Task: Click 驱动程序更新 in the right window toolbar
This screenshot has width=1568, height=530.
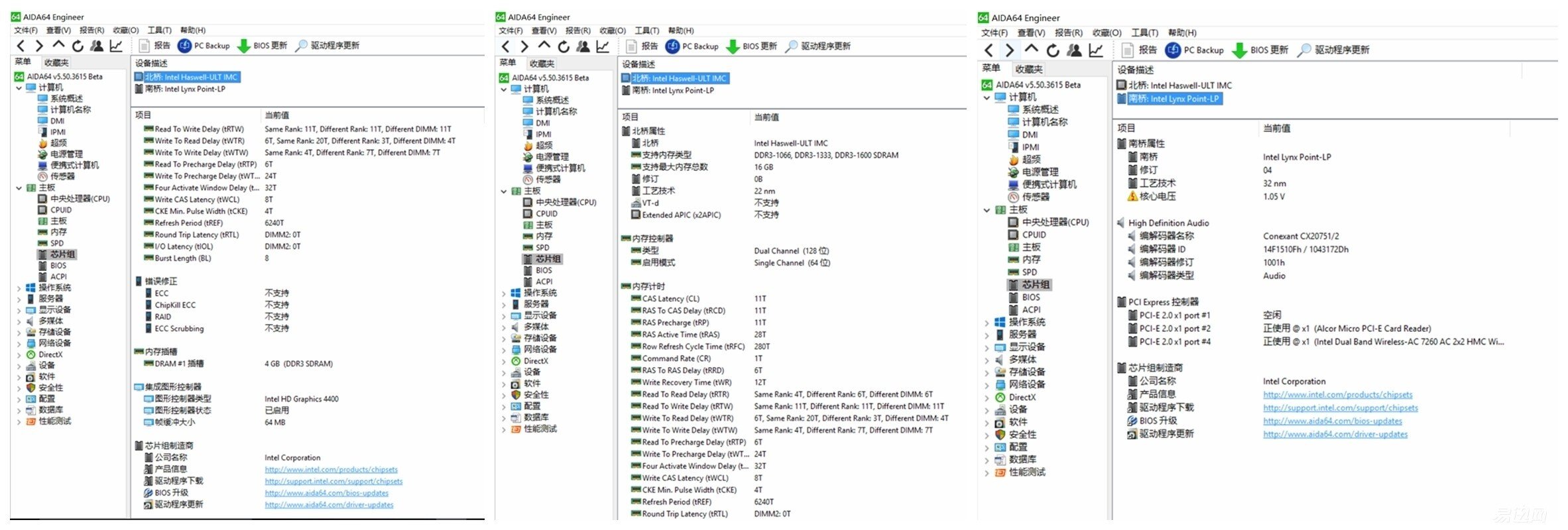Action: point(1333,50)
